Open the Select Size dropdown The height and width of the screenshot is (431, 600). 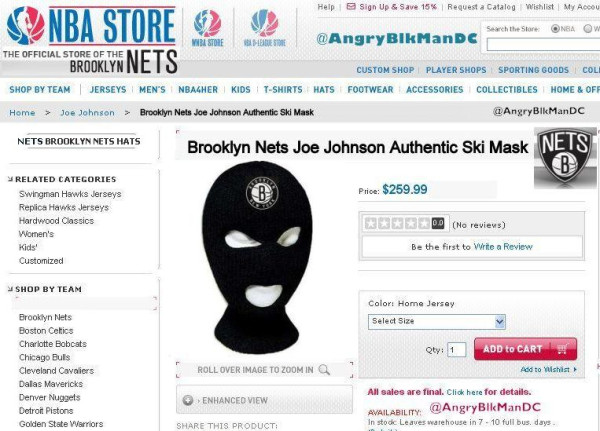click(437, 322)
